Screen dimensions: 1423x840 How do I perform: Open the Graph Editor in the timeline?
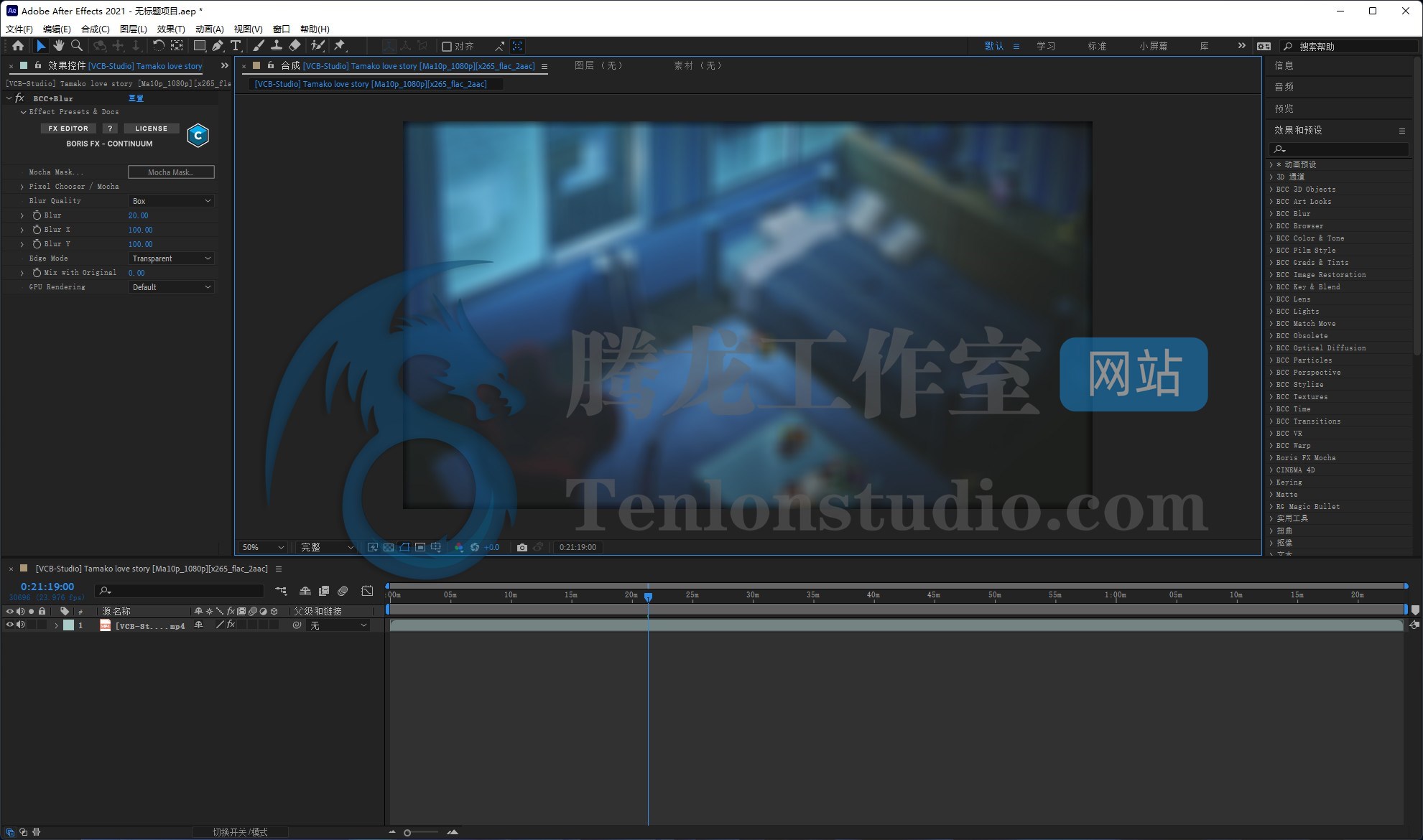(367, 591)
